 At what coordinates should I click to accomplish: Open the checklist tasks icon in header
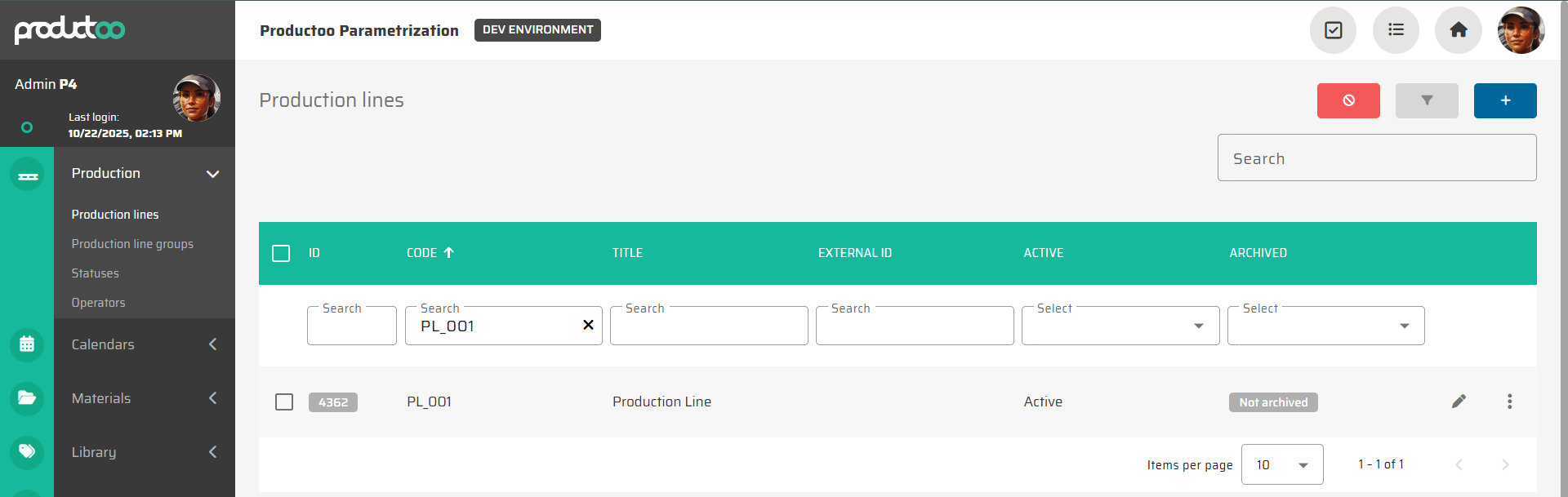(1333, 30)
